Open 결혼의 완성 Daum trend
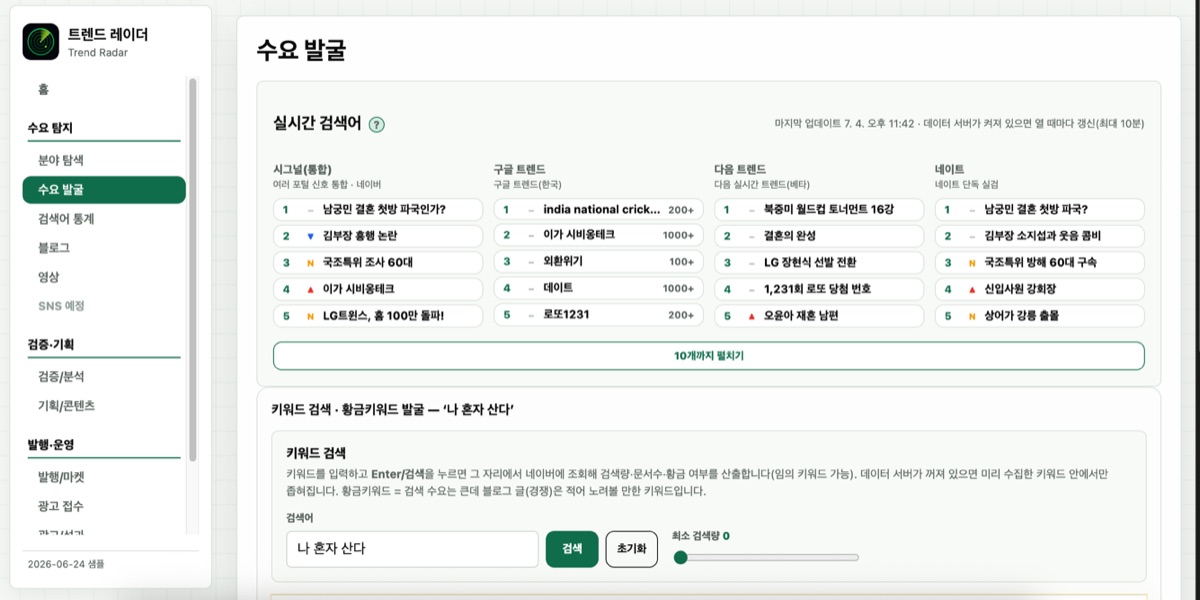This screenshot has width=1200, height=600. [x=819, y=236]
